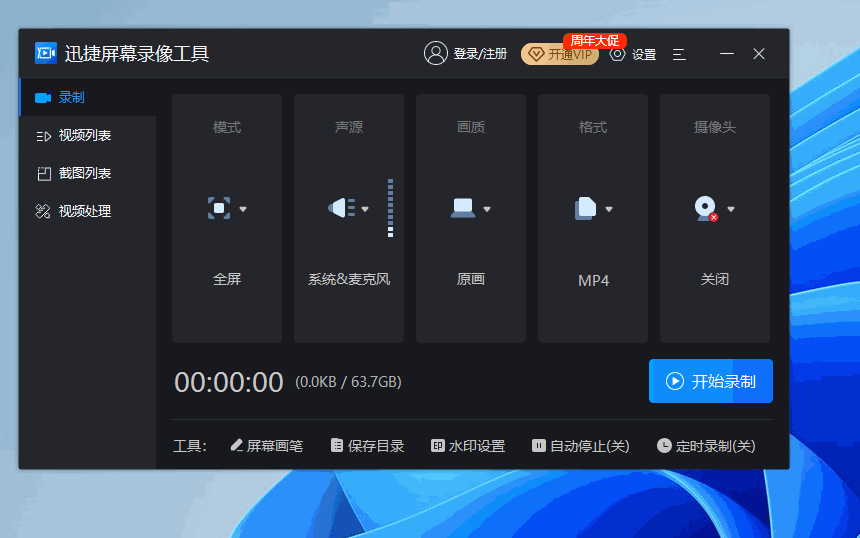Open the 水印设置 option
Screen dimensions: 860x538
pos(468,446)
